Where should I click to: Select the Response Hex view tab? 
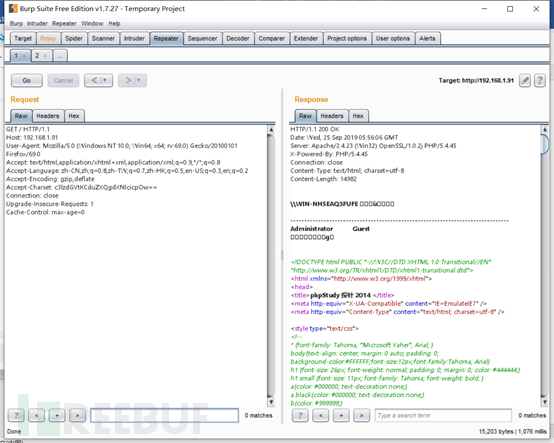(358, 116)
